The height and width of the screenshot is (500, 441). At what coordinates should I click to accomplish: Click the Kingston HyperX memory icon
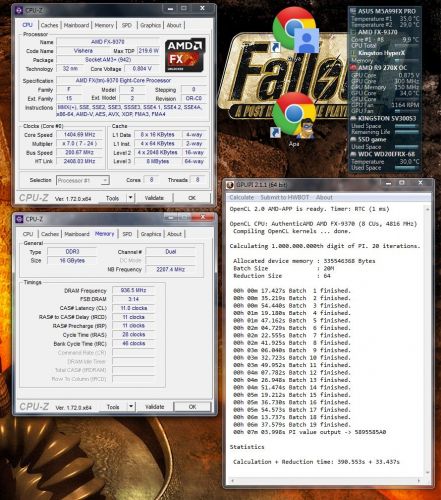[x=354, y=53]
